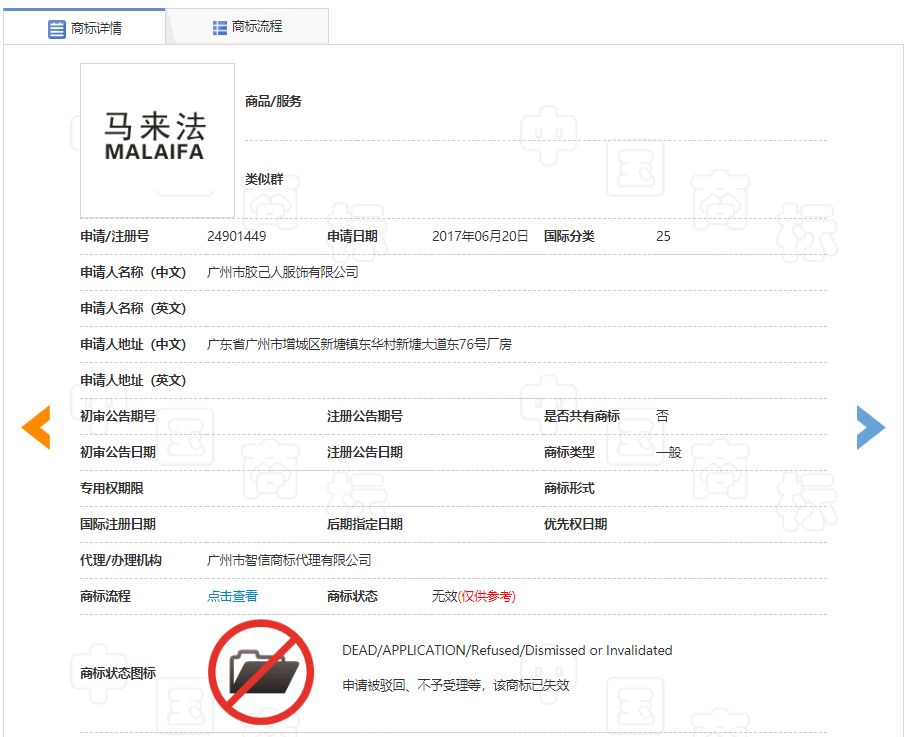Click the orange previous arrow
909x737 pixels.
tap(36, 427)
